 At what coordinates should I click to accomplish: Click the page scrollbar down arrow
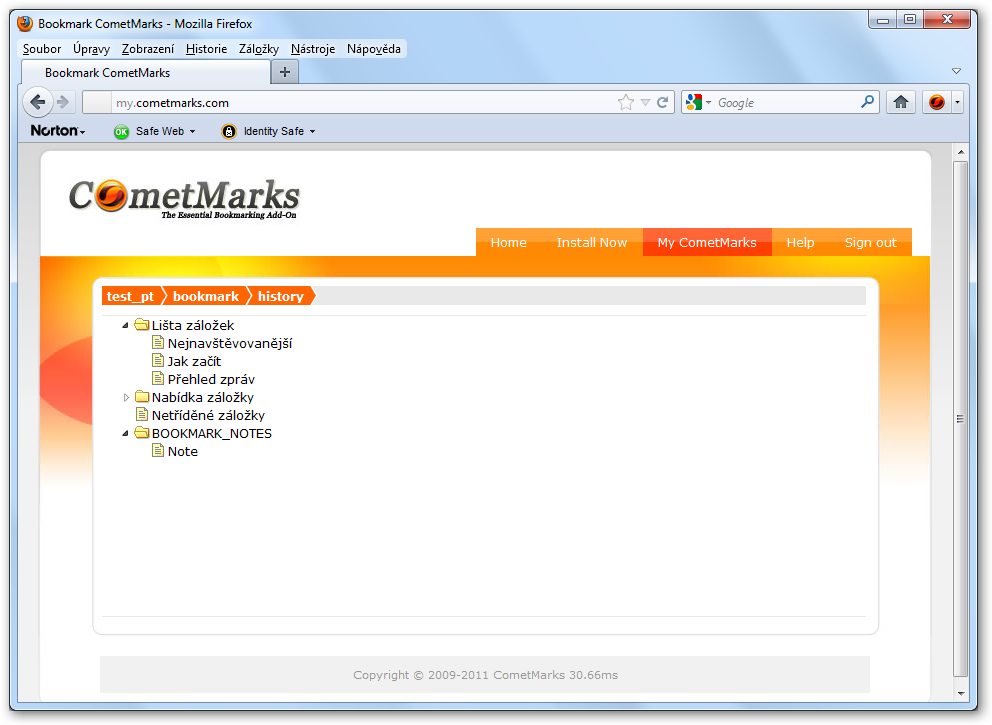tap(960, 693)
